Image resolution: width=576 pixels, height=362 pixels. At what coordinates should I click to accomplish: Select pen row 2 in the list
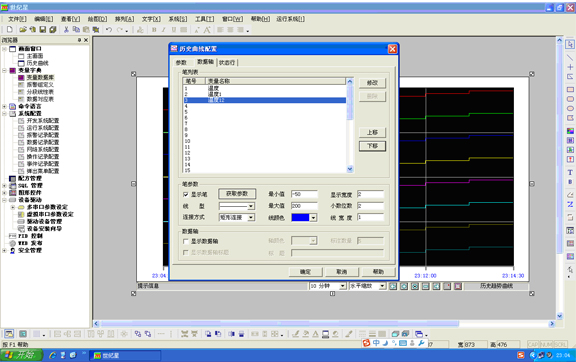264,94
